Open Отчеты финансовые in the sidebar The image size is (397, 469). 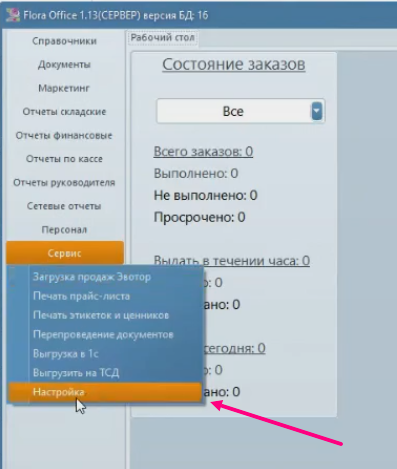(x=65, y=135)
